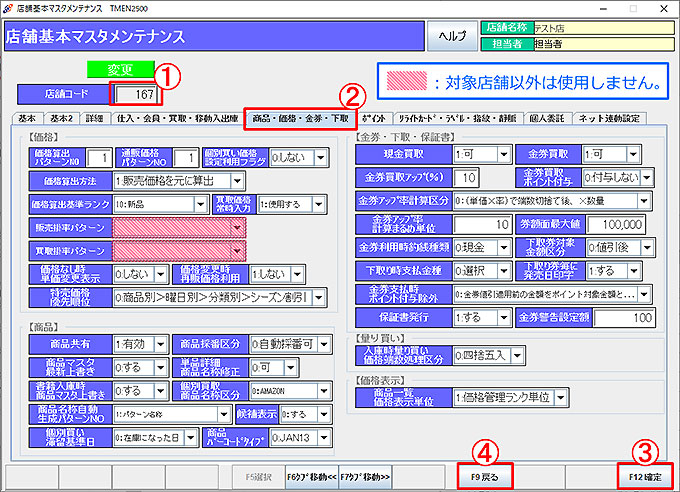Click the F7タブ移動>> button
The image size is (680, 492).
tap(366, 477)
